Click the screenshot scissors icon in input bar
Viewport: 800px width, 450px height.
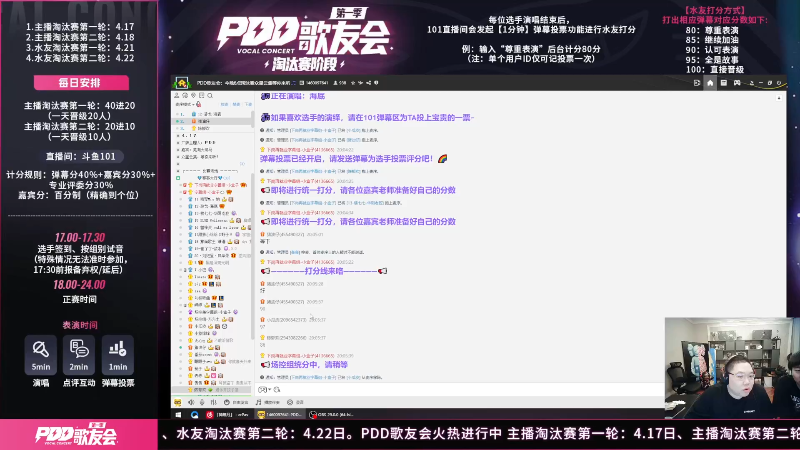click(x=277, y=390)
